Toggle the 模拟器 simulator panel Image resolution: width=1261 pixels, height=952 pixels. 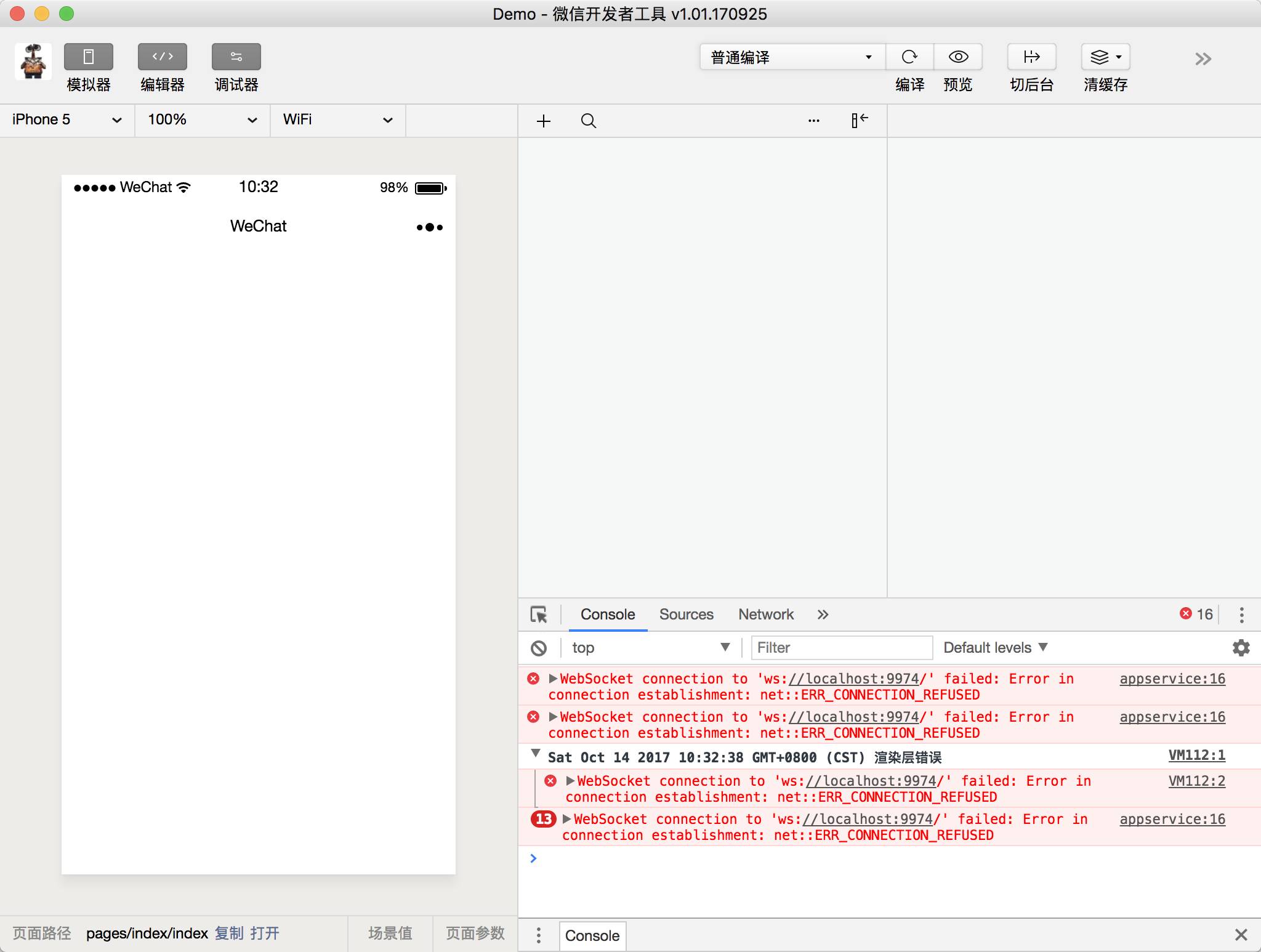click(88, 57)
